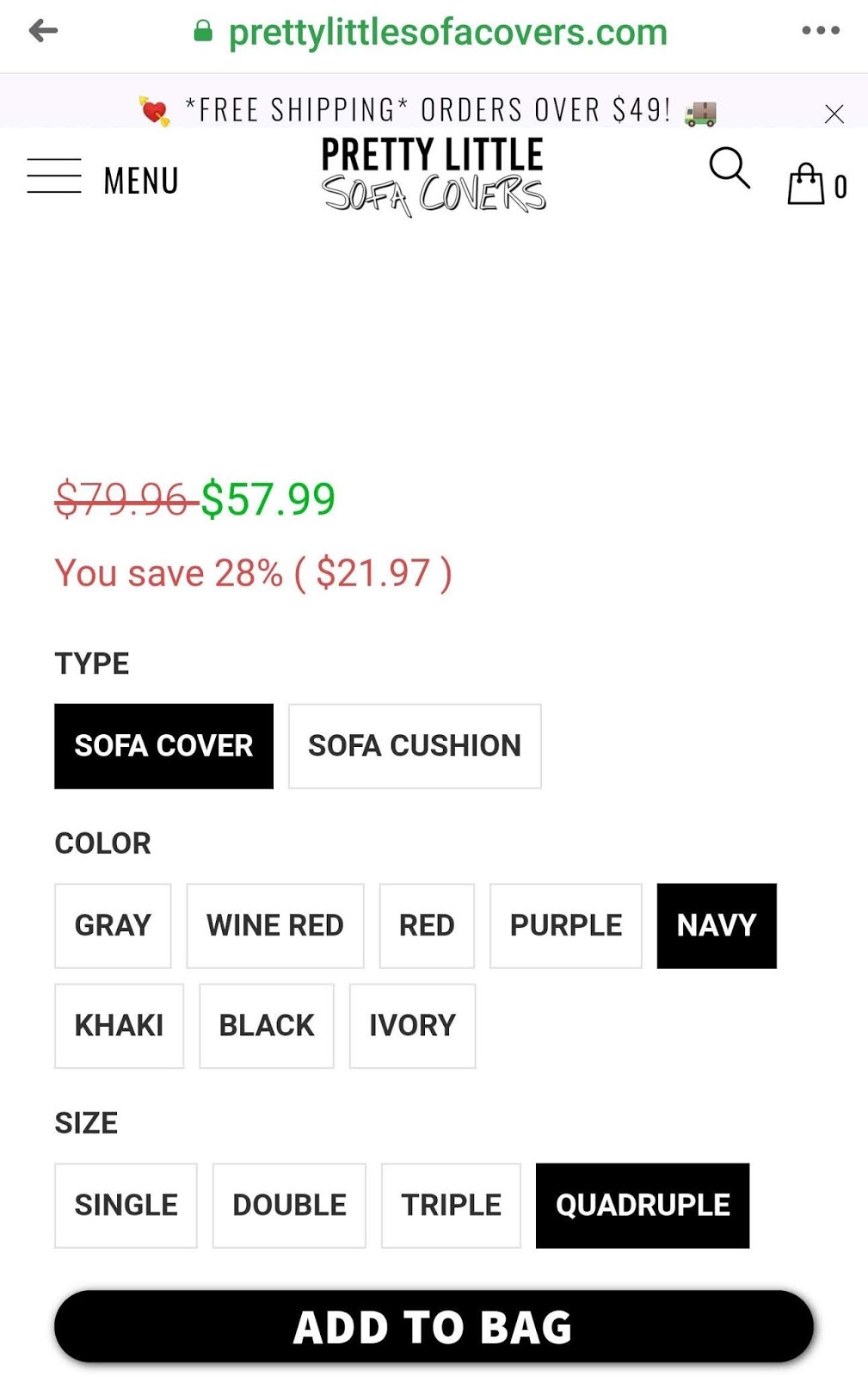The width and height of the screenshot is (868, 1377).
Task: Select Wine Red color
Action: (274, 925)
